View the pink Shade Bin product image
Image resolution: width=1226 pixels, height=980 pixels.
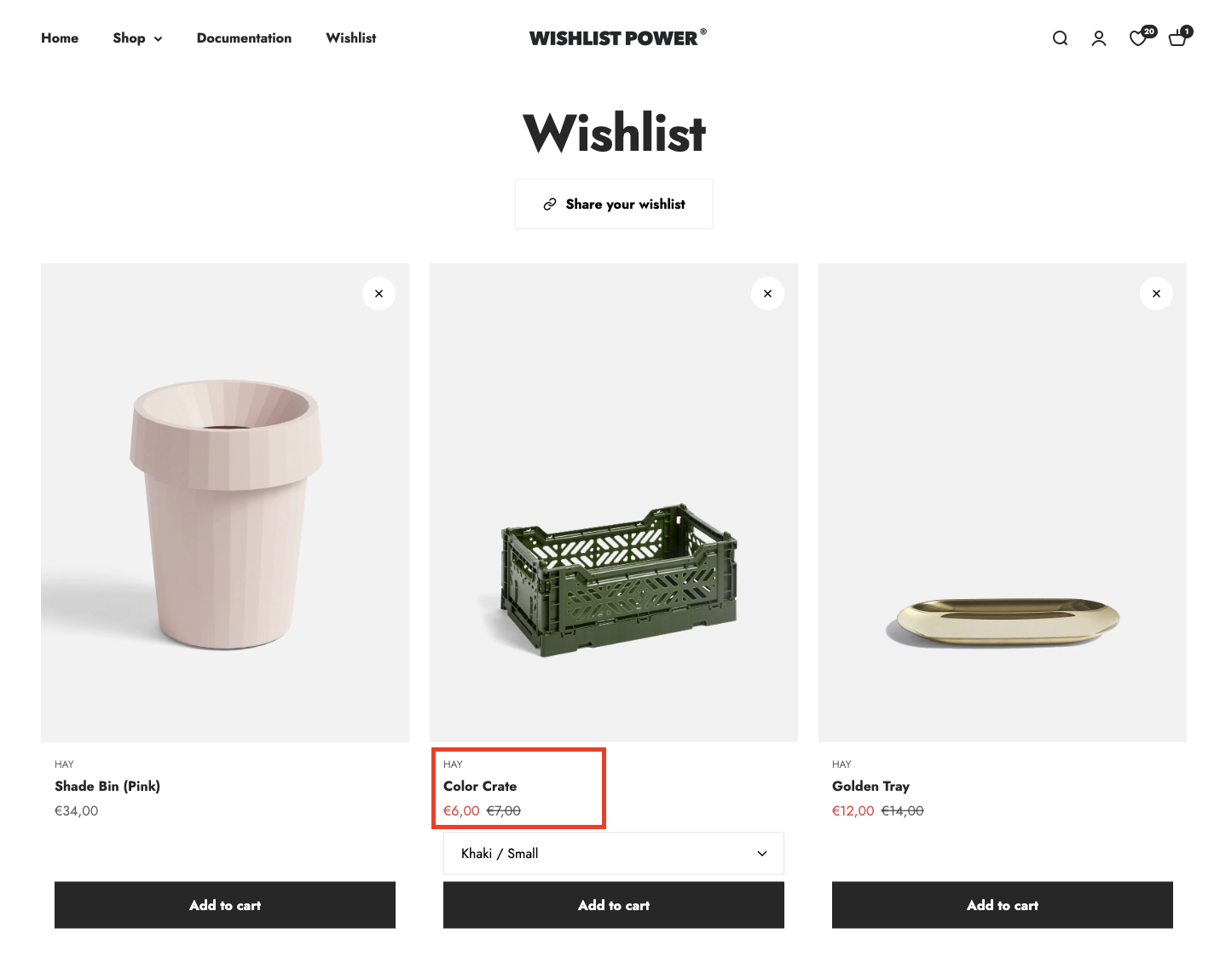[x=225, y=503]
